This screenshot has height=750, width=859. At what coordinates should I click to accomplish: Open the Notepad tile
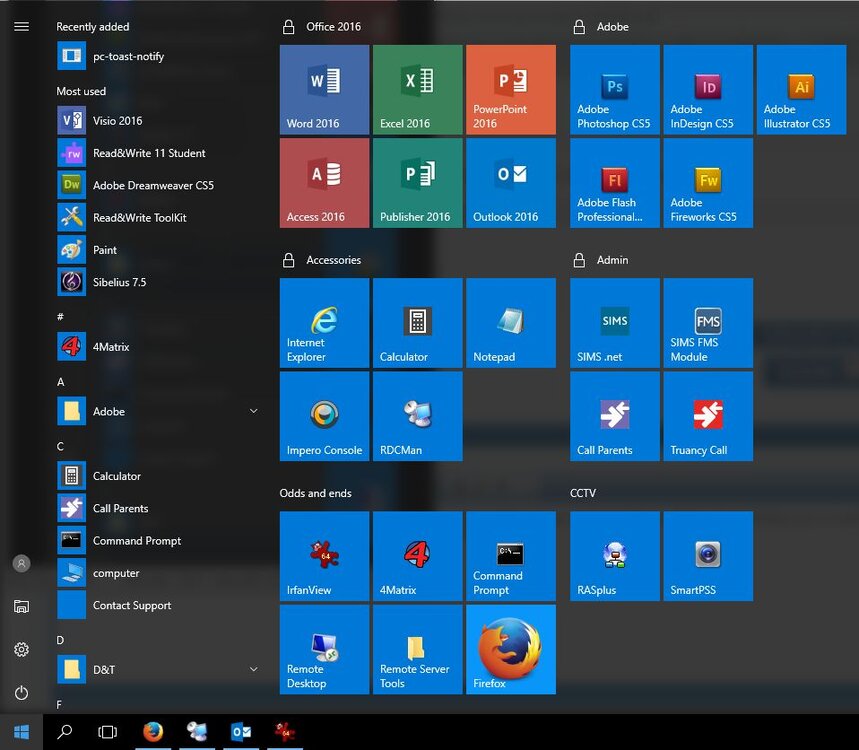click(x=511, y=323)
